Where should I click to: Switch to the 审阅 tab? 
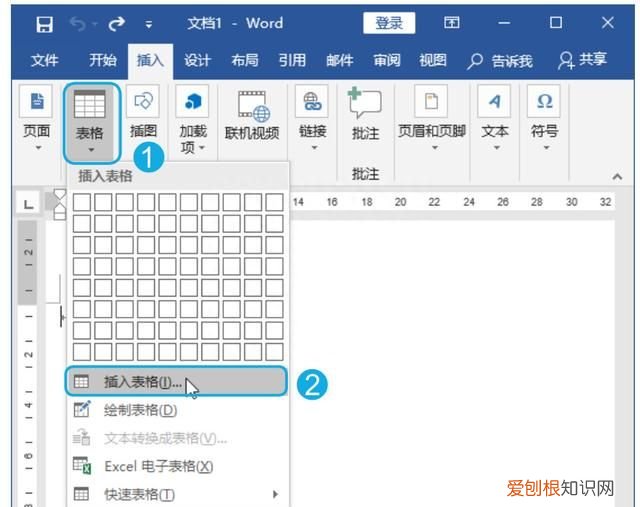(x=387, y=61)
